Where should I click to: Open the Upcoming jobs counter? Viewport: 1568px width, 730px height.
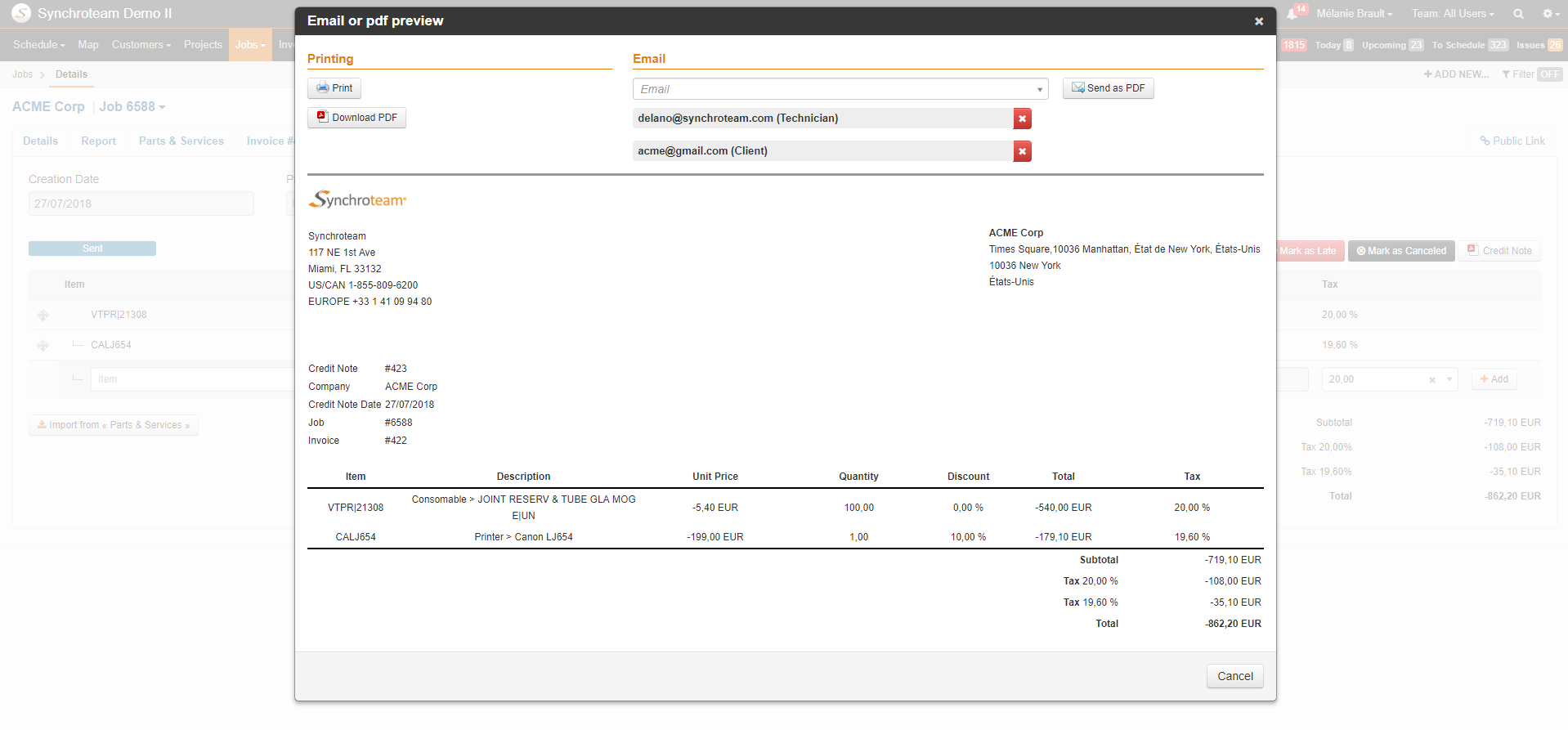[x=1392, y=45]
